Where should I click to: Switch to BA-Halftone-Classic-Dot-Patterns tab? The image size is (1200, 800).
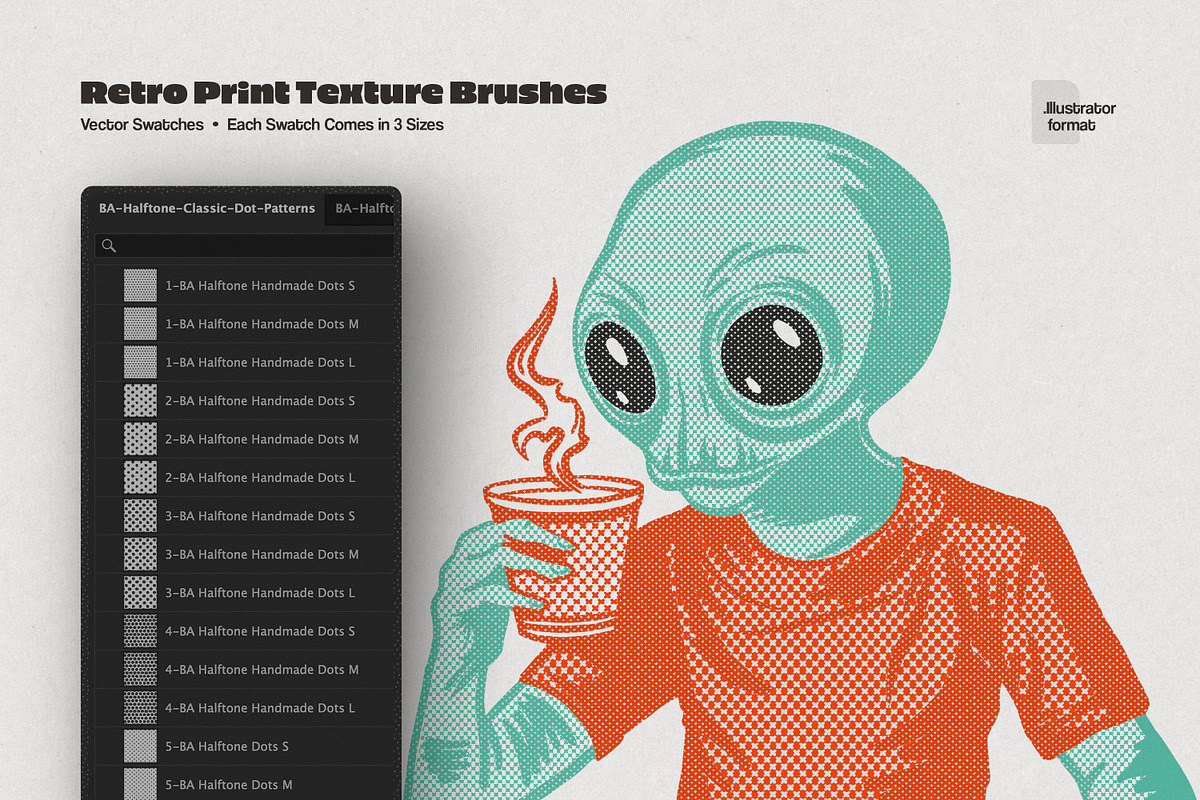pos(207,209)
